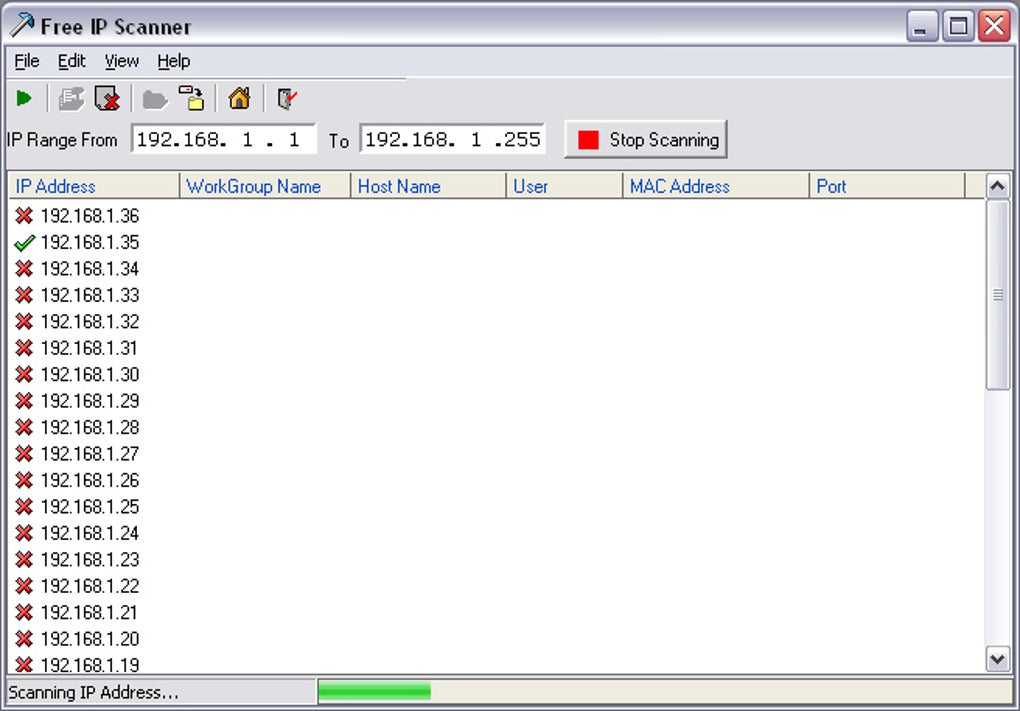Sort by User column header
This screenshot has width=1020, height=711.
coord(565,186)
